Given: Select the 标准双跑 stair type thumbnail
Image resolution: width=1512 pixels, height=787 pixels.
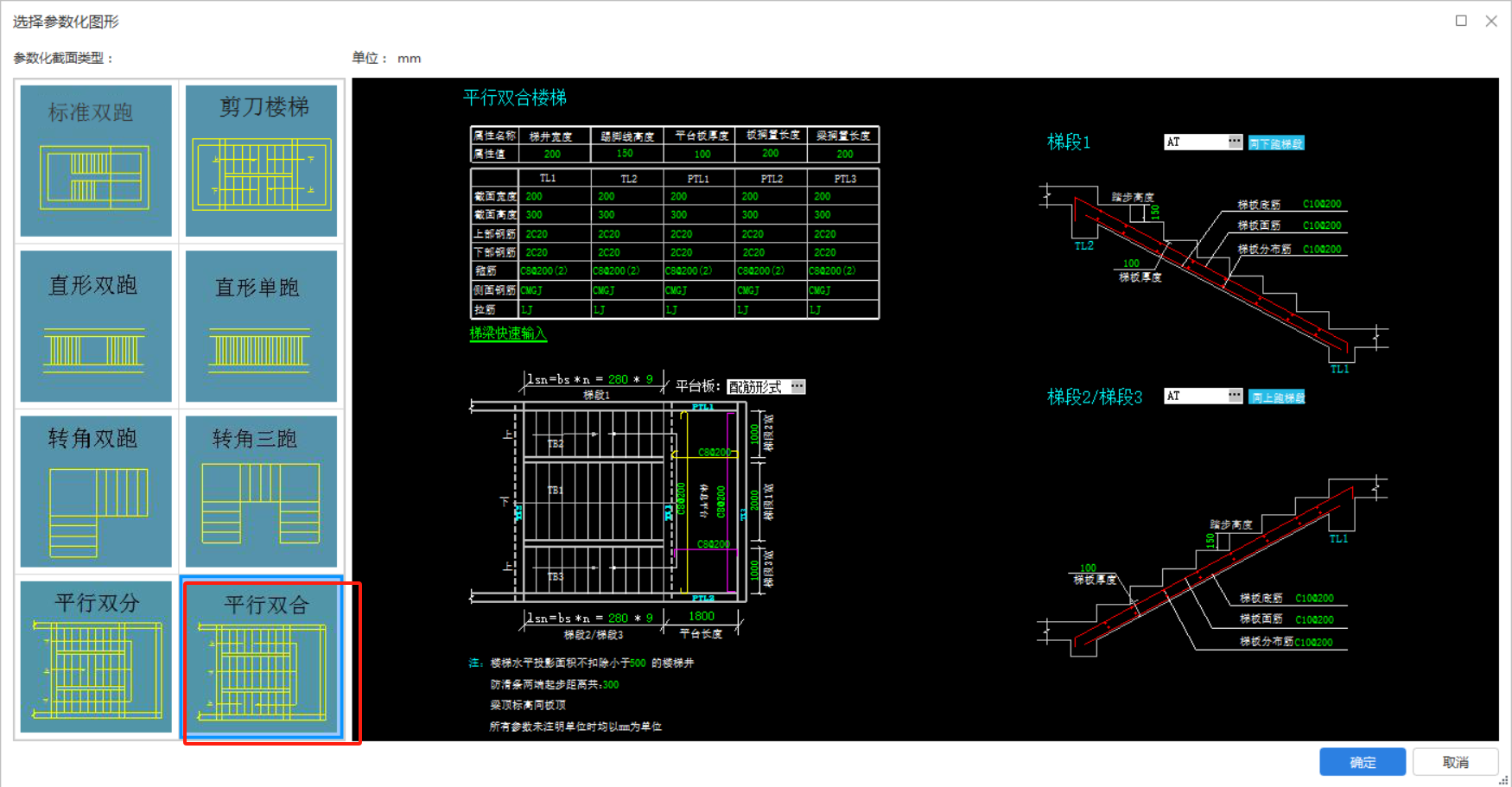Looking at the screenshot, I should pyautogui.click(x=96, y=161).
